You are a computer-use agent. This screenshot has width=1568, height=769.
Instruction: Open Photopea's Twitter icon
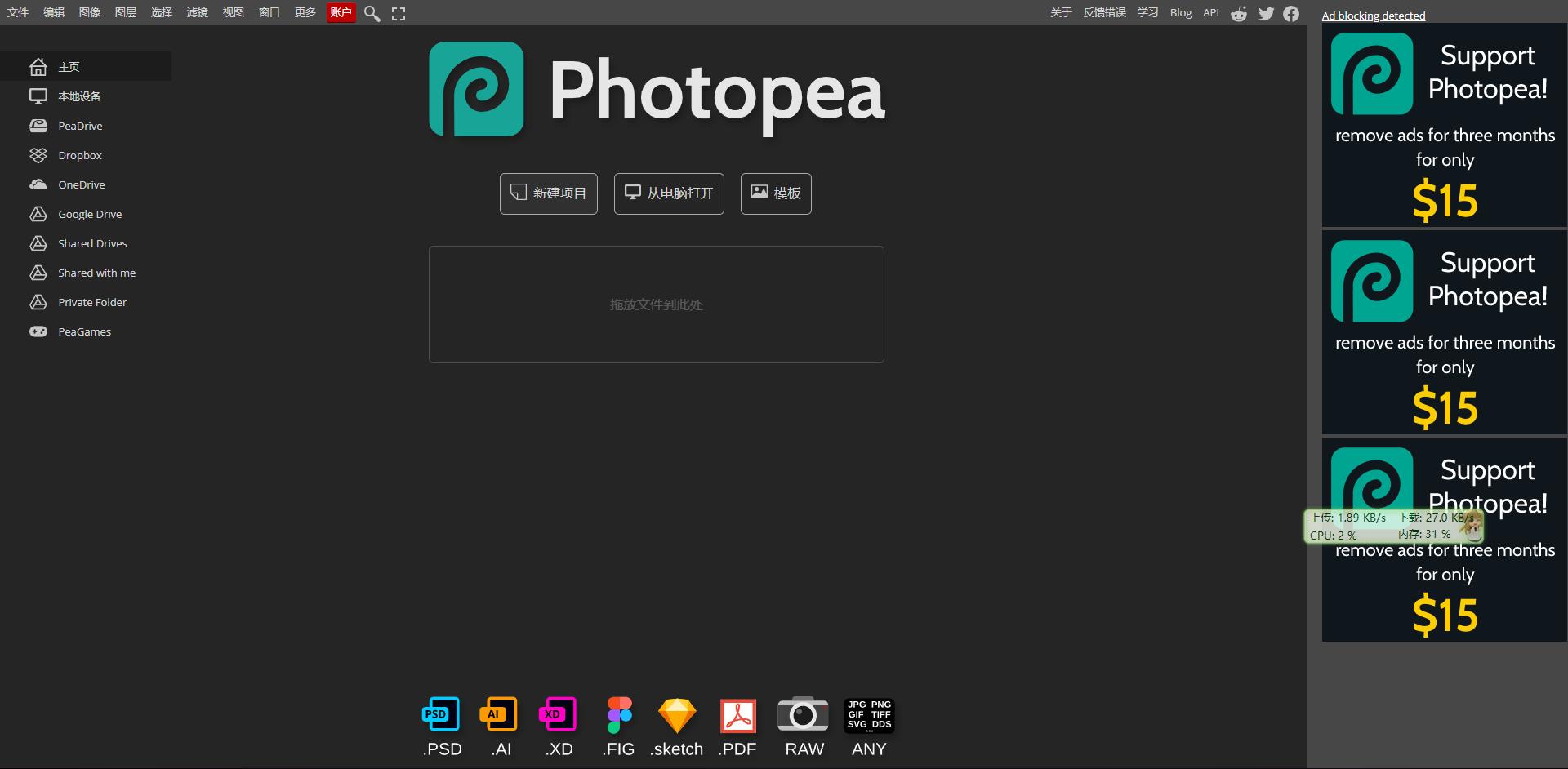[1266, 13]
